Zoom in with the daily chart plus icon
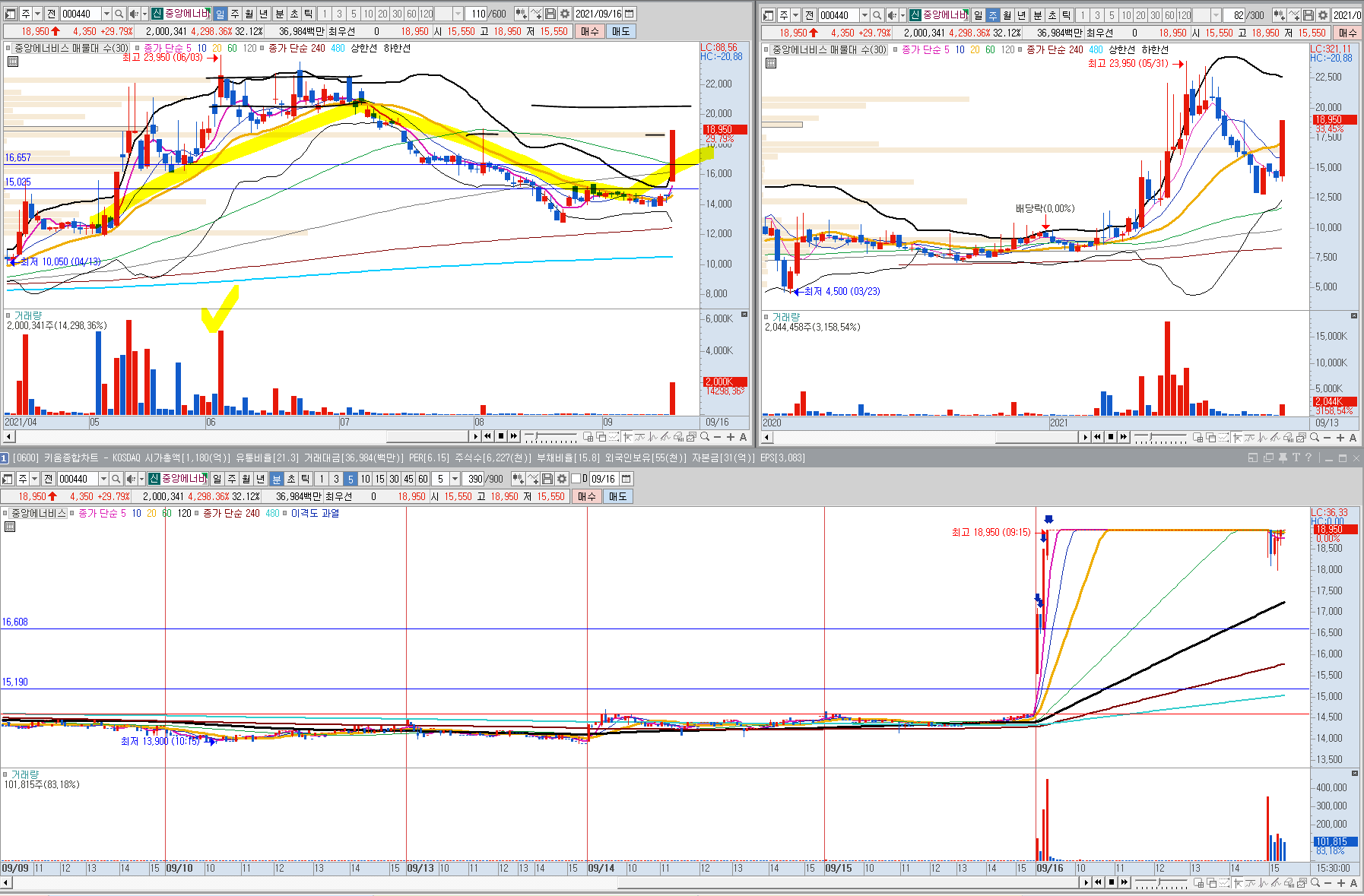 [x=731, y=437]
